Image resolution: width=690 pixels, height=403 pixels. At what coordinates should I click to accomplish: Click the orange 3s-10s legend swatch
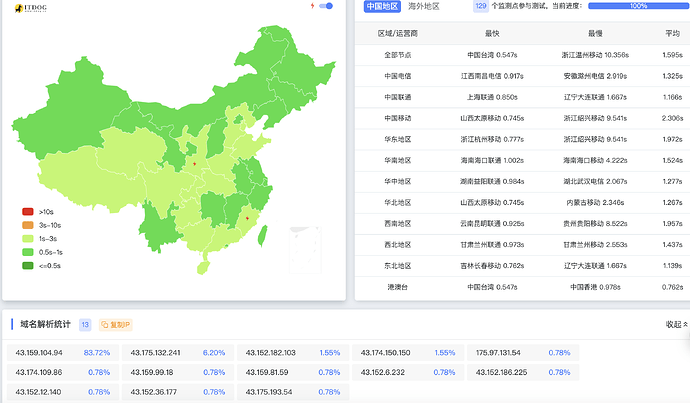[x=28, y=225]
